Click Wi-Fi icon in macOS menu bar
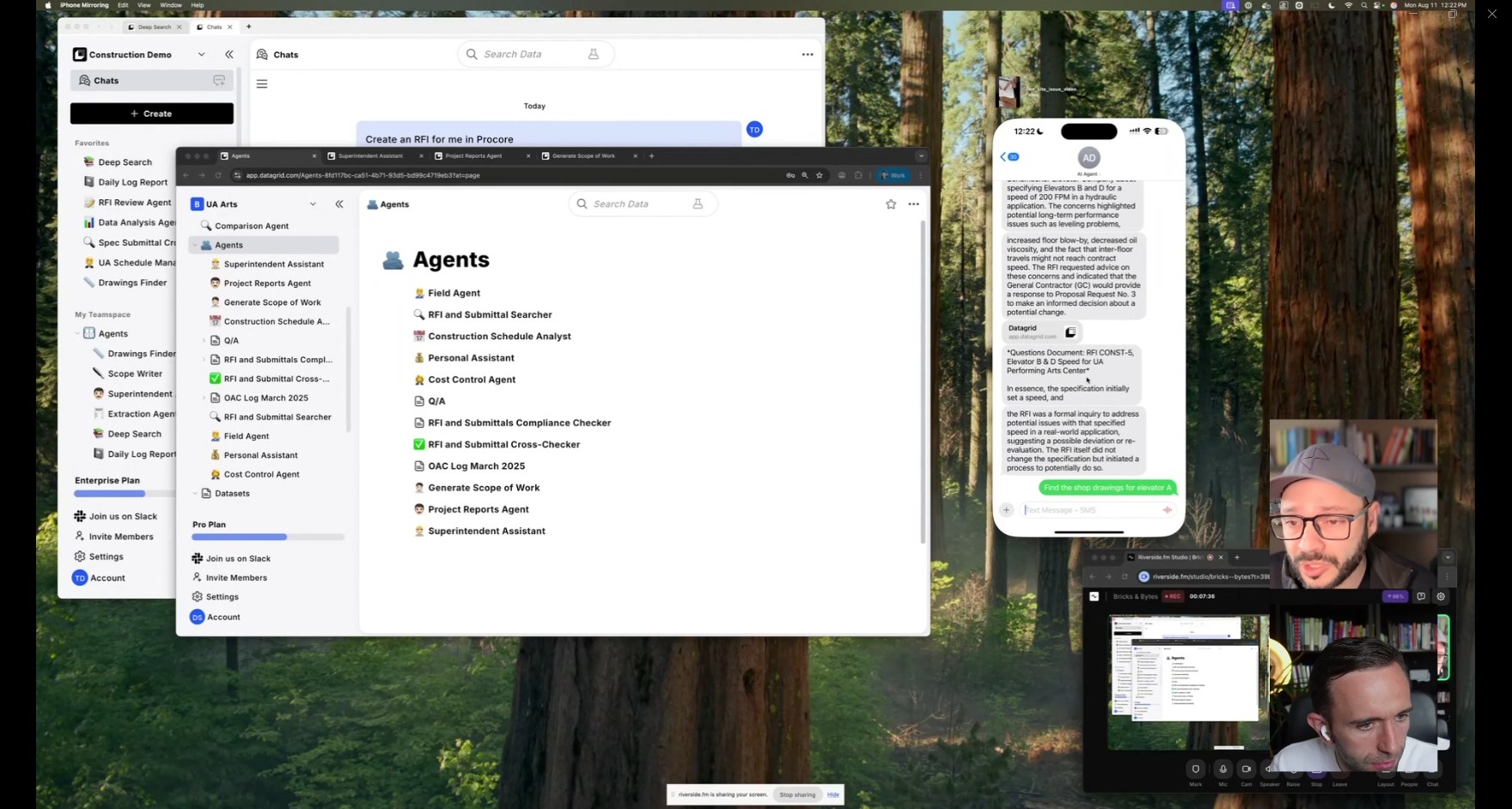 pos(1348,5)
